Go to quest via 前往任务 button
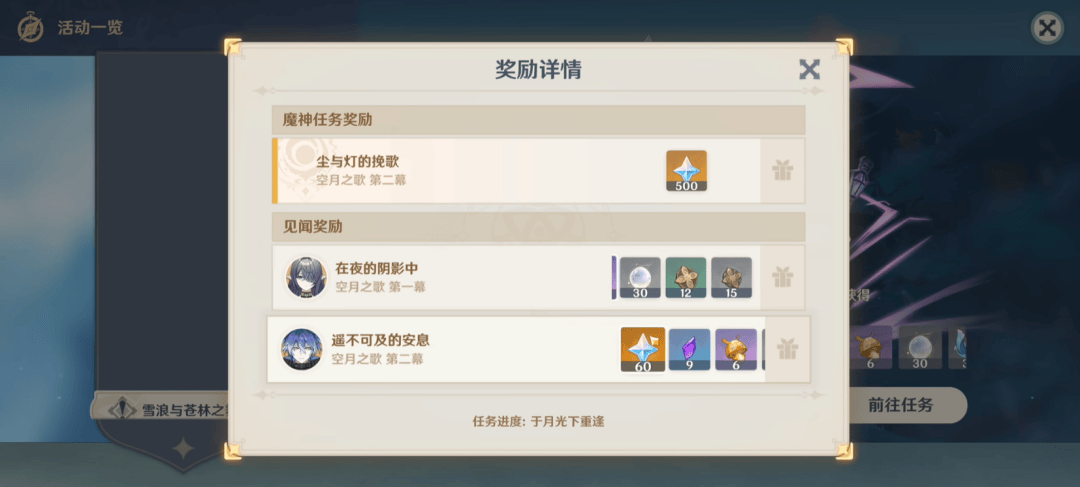The image size is (1080, 487). [x=901, y=405]
